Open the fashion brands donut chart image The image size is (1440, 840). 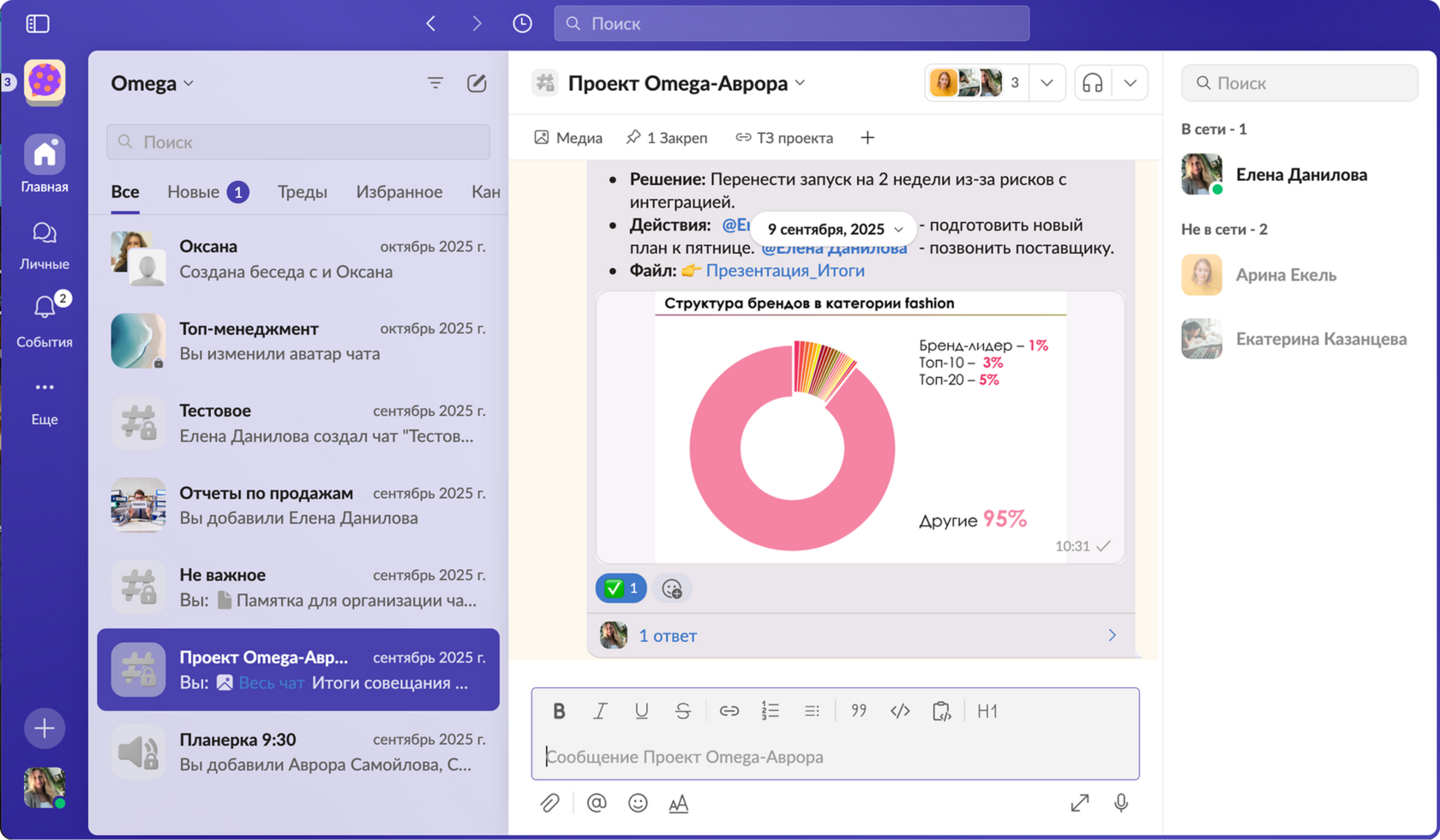click(861, 427)
